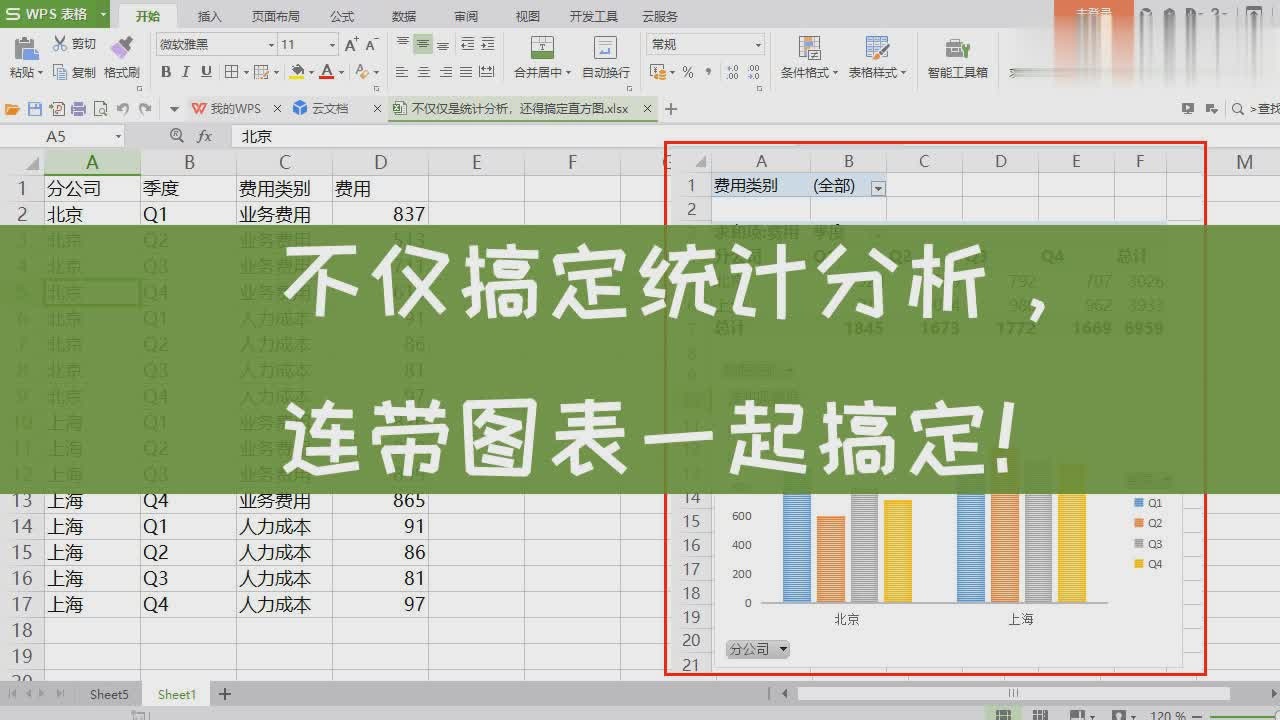Switch to the 数据 ribbon tab
Image resolution: width=1280 pixels, height=720 pixels.
point(404,16)
